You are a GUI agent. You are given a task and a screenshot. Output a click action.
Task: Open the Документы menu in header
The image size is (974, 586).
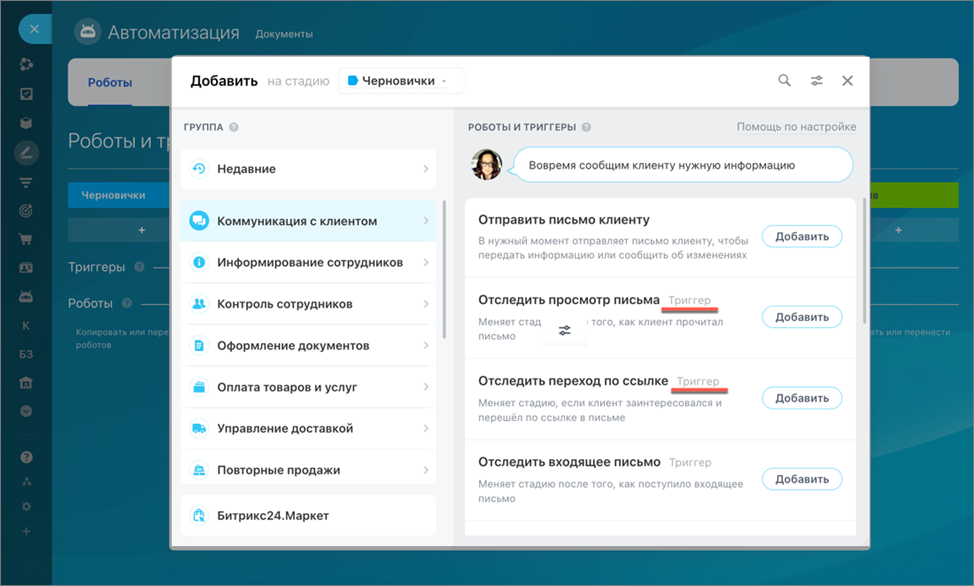283,32
